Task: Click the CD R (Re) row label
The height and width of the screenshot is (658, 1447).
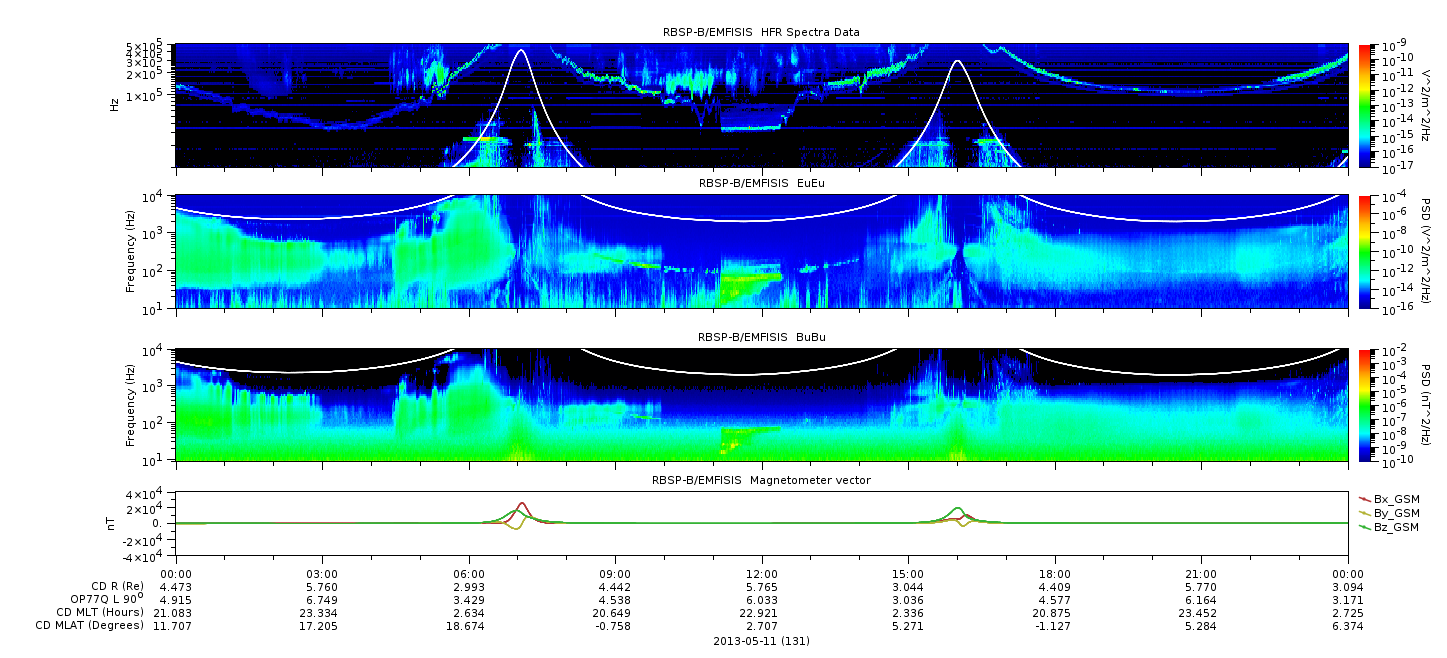Action: [114, 586]
